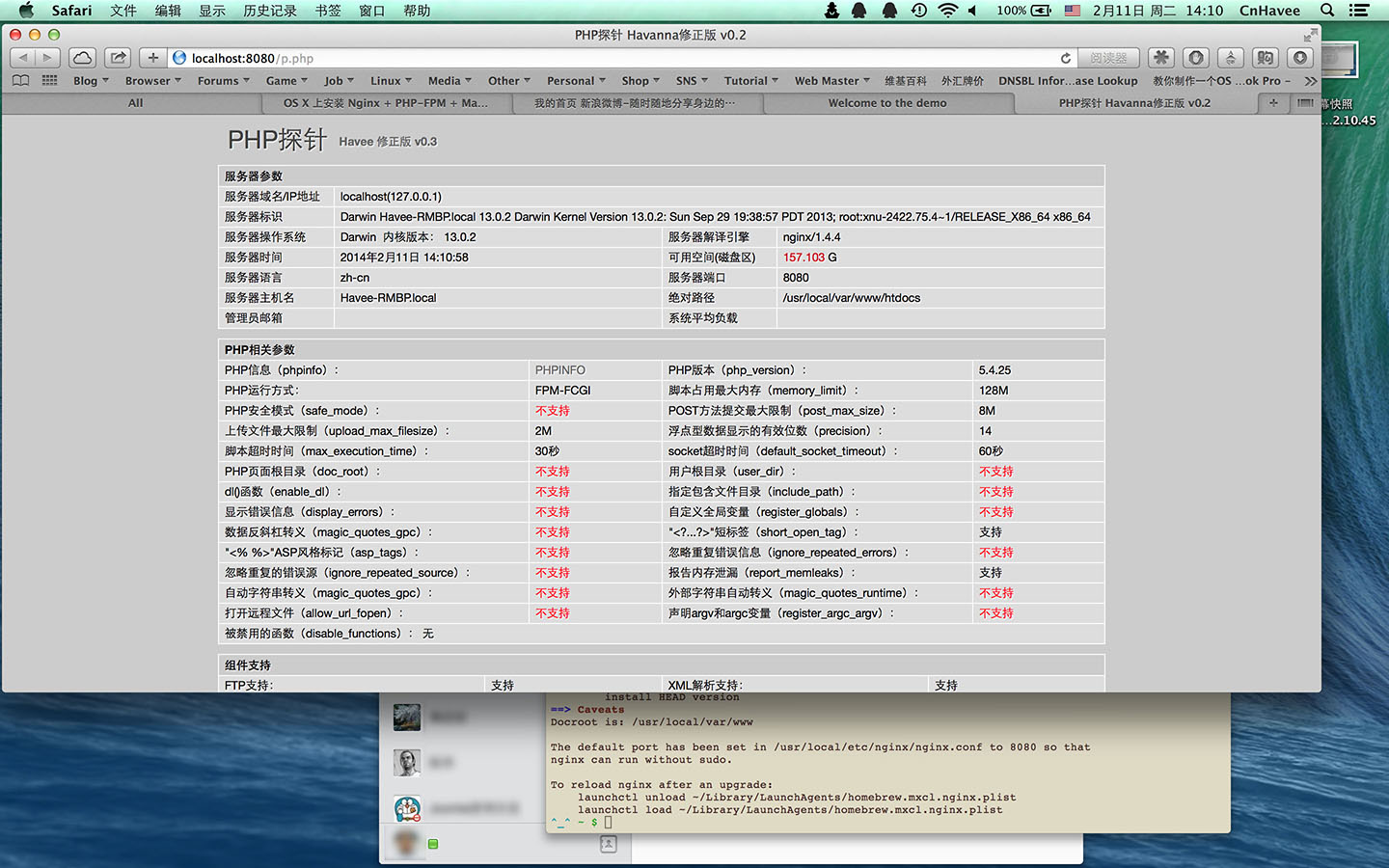Viewport: 1389px width, 868px height.
Task: Click the Share button in Safari toolbar
Action: point(118,58)
